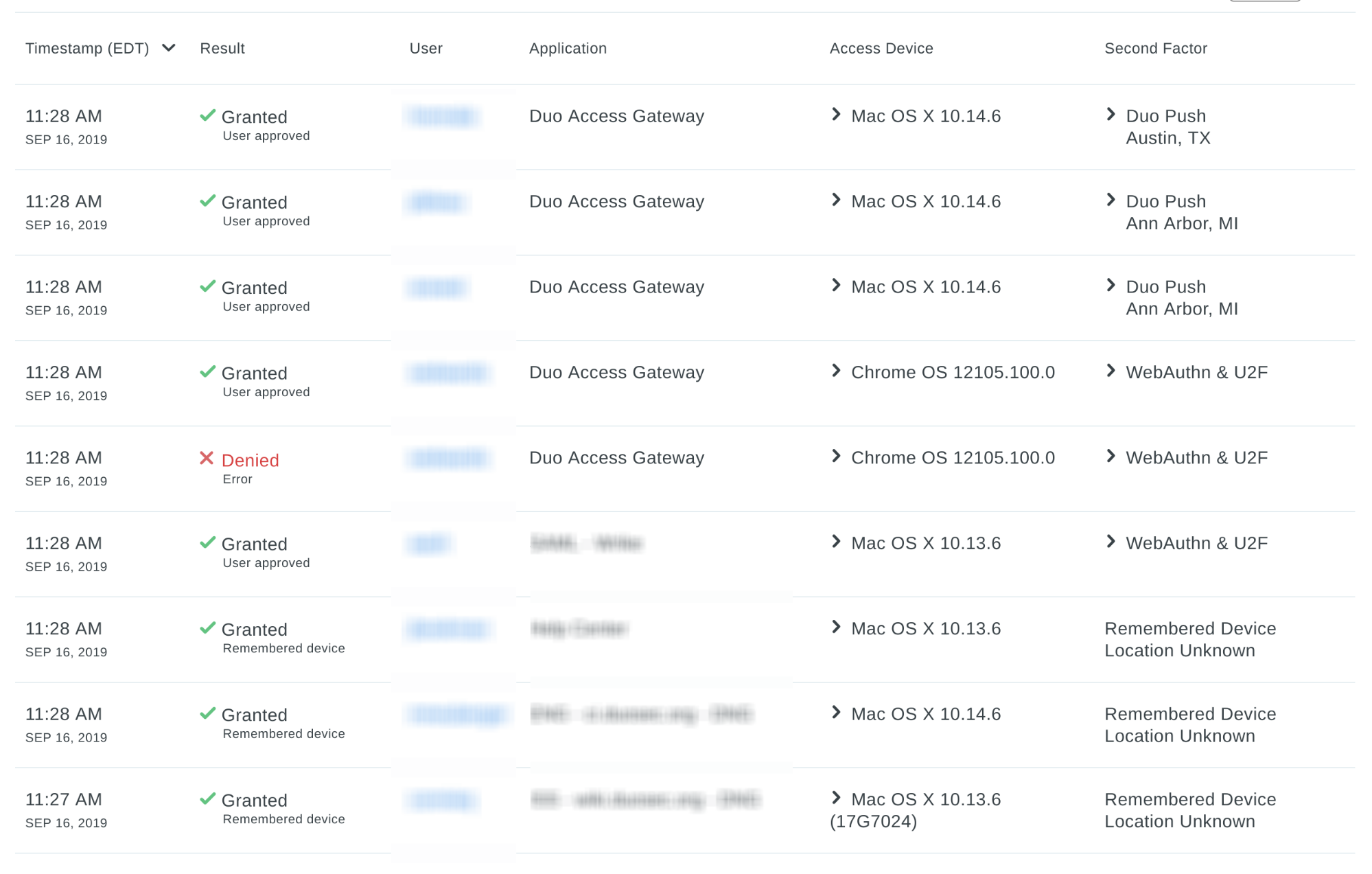
Task: Click 'Duo Access Gateway' in the Denied row
Action: (x=616, y=458)
